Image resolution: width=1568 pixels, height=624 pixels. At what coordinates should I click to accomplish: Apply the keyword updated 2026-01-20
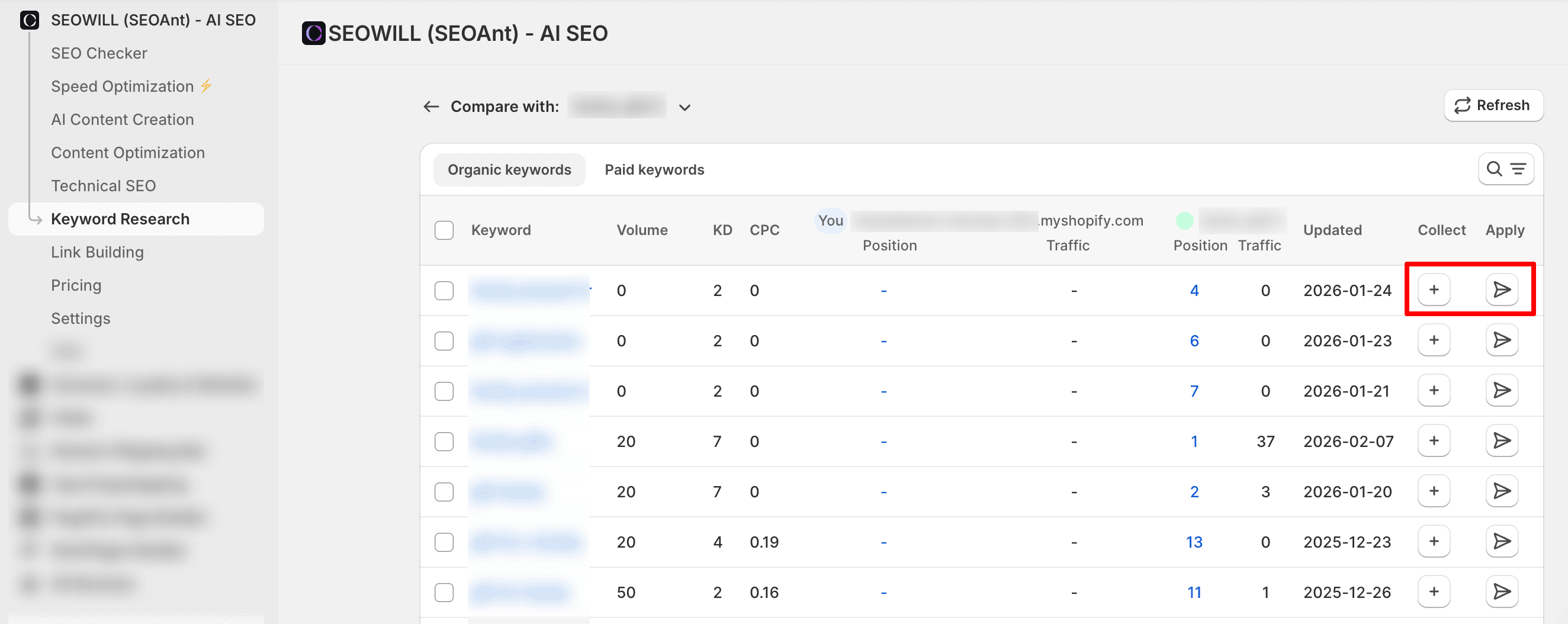coord(1501,491)
